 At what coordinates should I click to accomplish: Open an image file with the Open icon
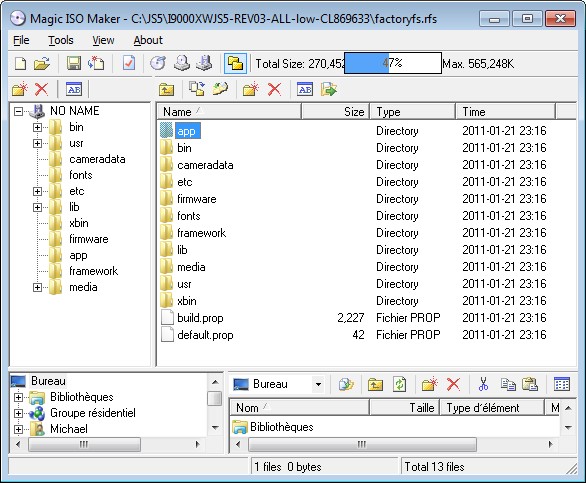tap(41, 63)
